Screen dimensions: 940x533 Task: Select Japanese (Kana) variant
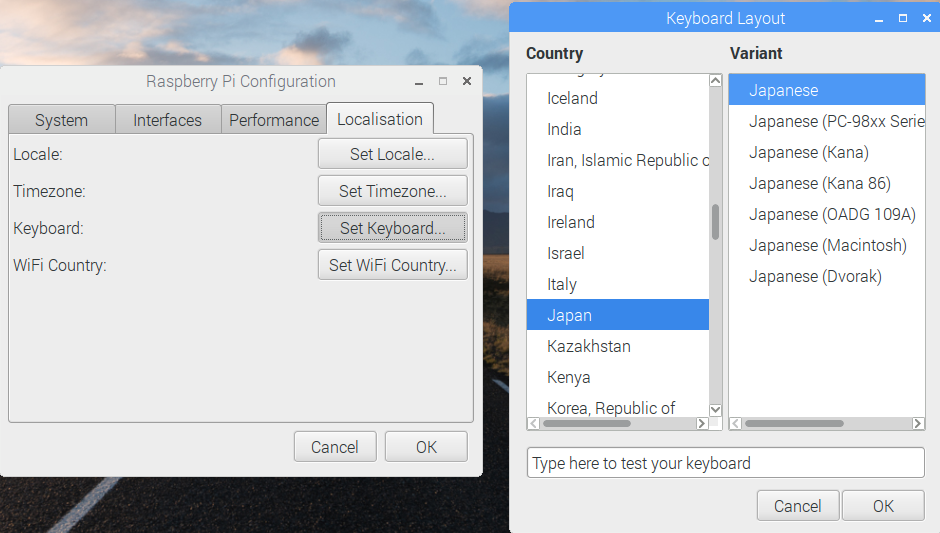tap(827, 152)
